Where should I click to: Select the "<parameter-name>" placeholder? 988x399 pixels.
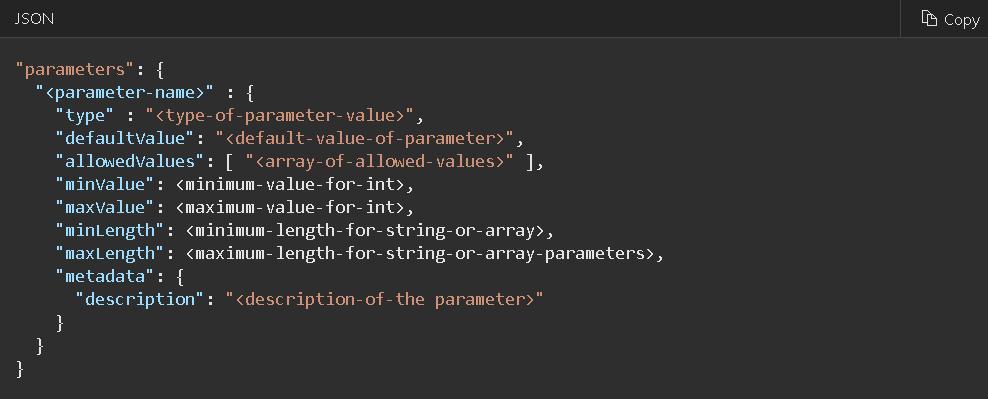[x=125, y=93]
